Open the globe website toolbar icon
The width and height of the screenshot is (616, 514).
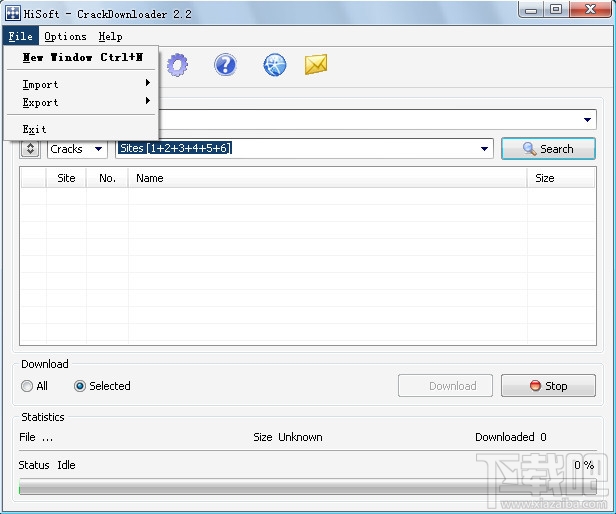[275, 65]
